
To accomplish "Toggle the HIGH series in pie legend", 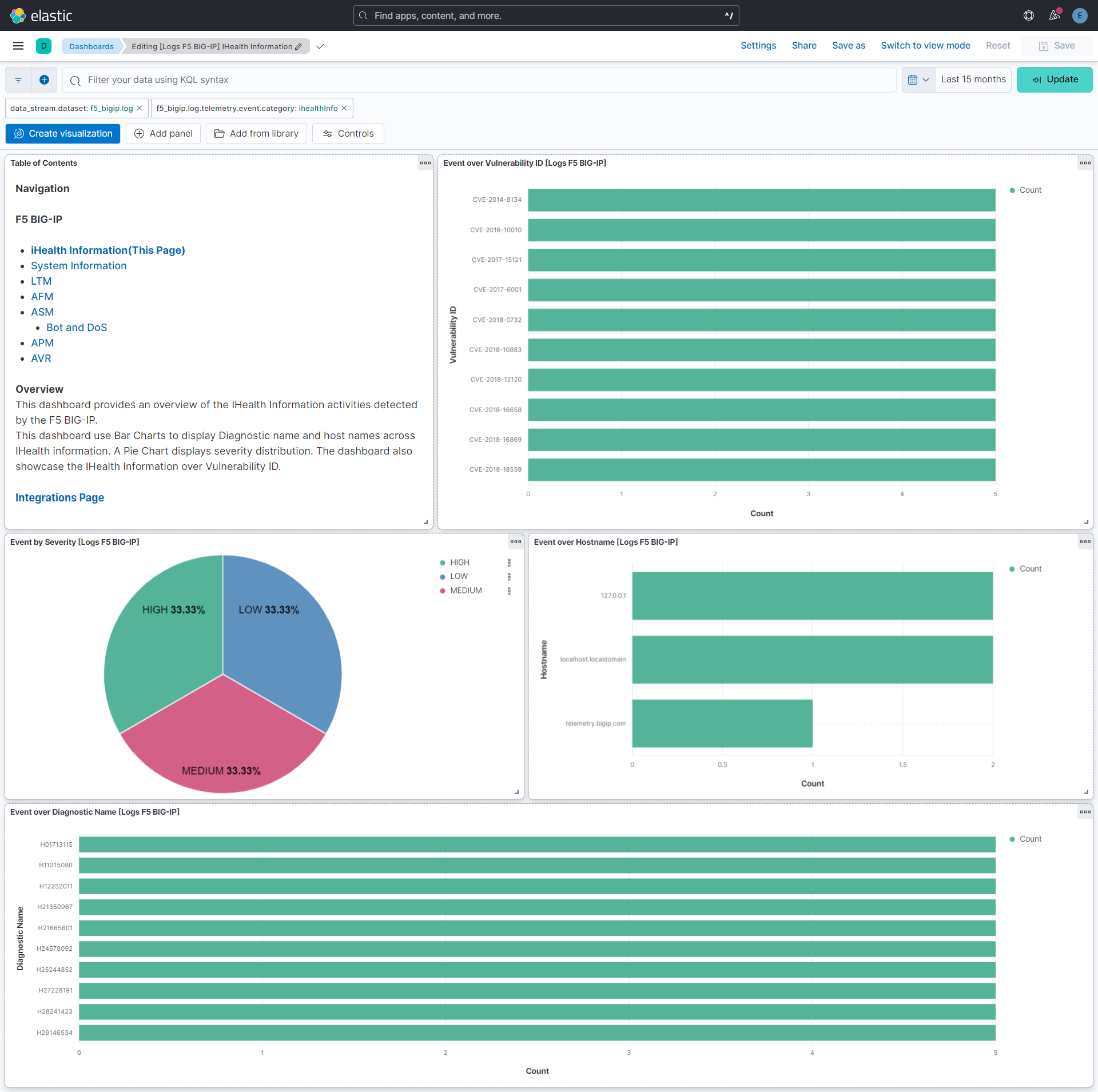I will 459,562.
